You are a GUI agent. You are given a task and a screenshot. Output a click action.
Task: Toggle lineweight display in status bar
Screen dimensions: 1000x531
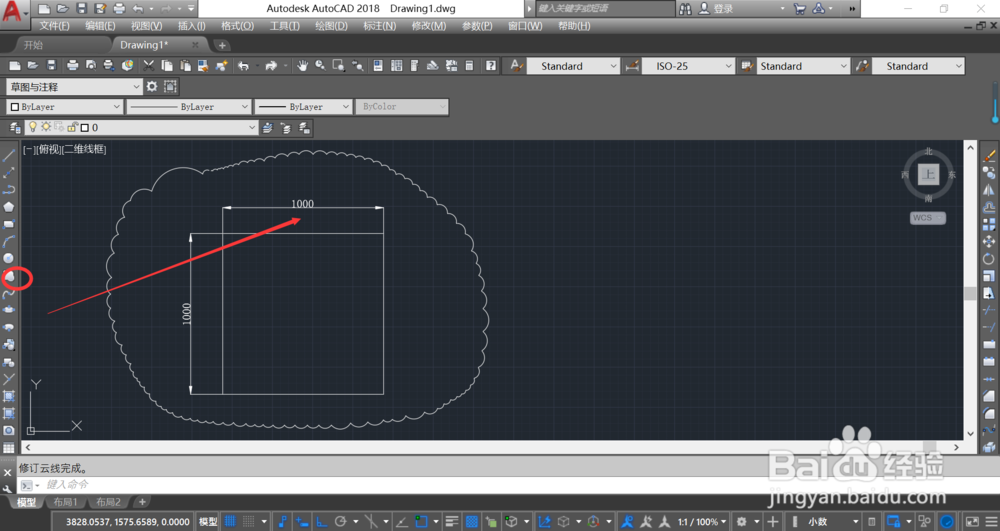point(452,521)
